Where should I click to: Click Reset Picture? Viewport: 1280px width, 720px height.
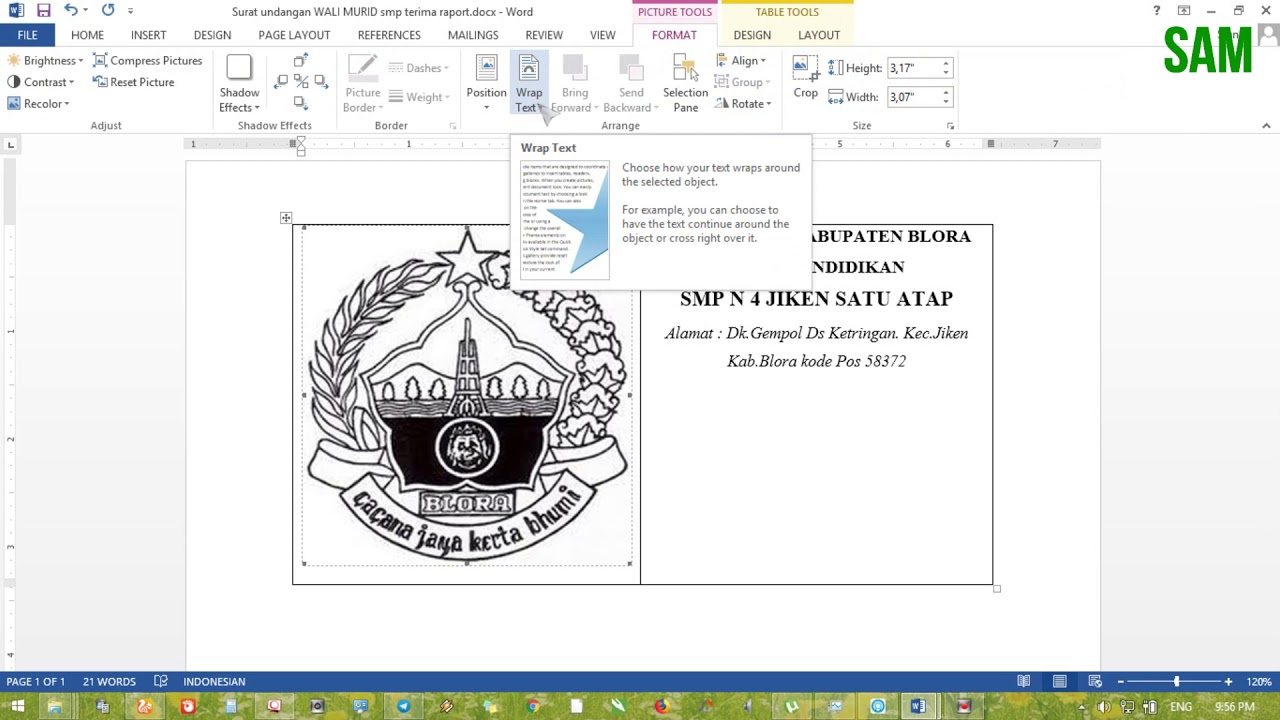tap(133, 82)
